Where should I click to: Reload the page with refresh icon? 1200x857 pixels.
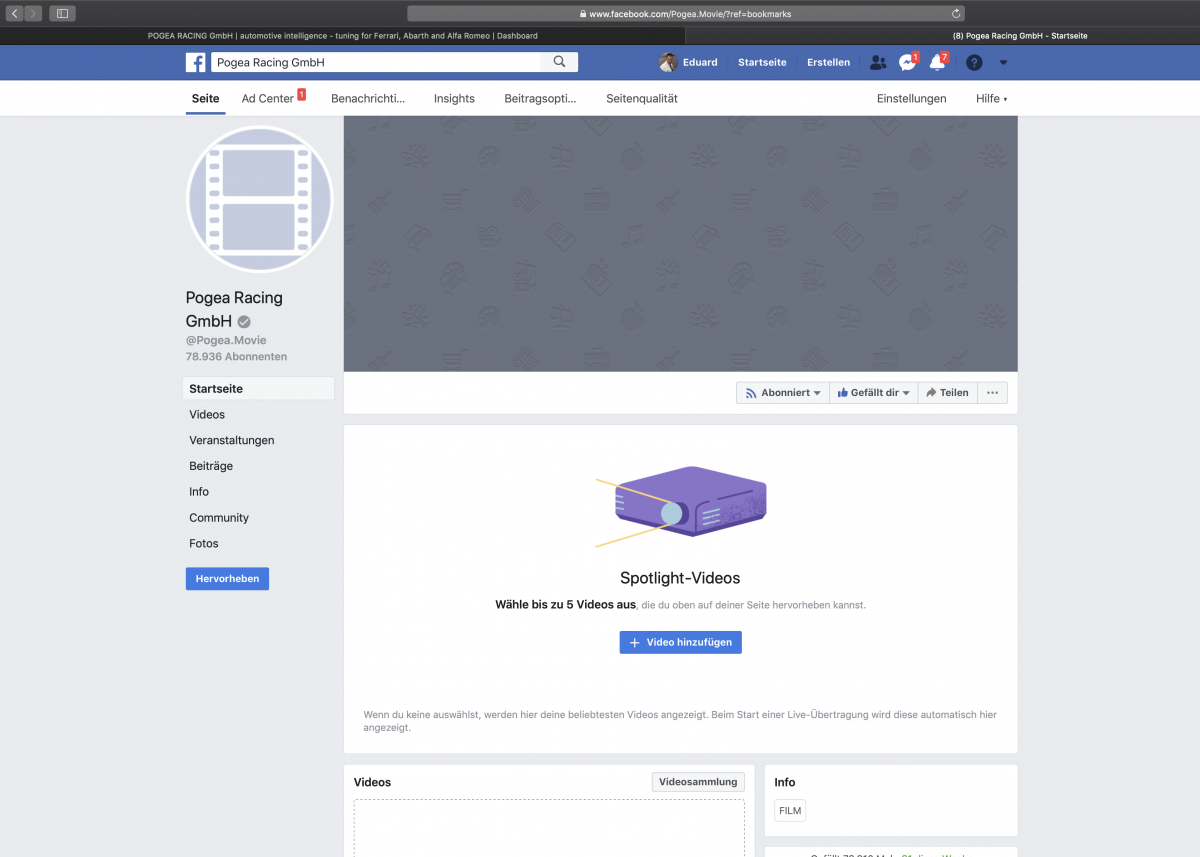pos(956,14)
